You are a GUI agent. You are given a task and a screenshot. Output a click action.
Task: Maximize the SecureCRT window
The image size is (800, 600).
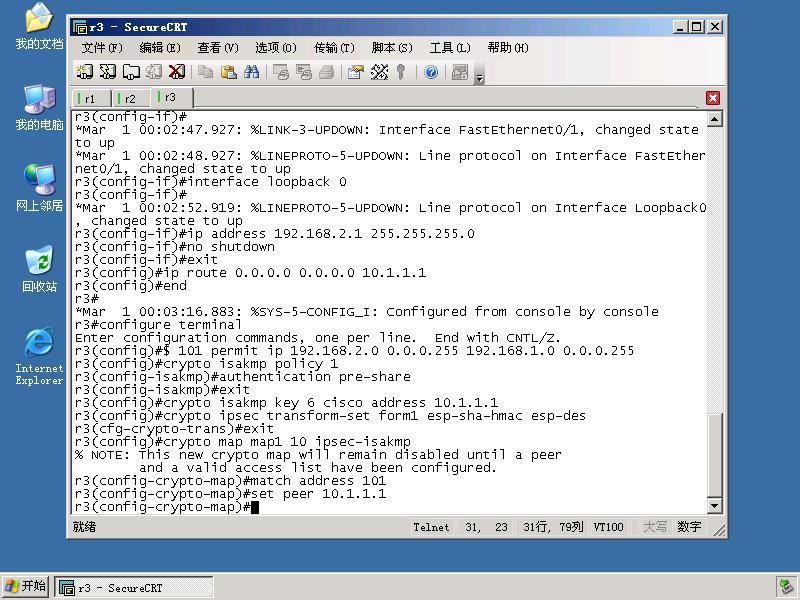(x=696, y=27)
